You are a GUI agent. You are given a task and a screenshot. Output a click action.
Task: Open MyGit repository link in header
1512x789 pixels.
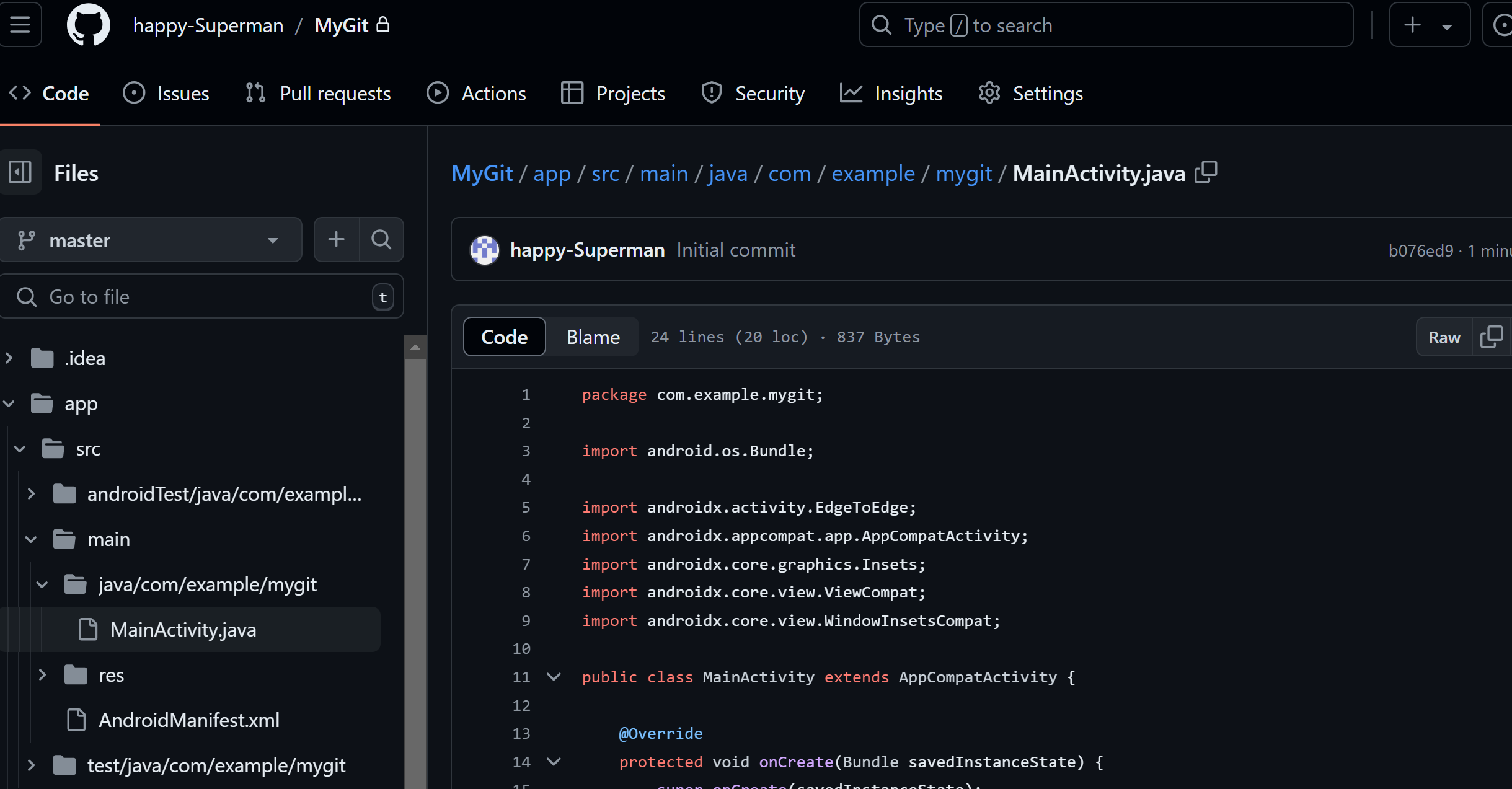(342, 25)
